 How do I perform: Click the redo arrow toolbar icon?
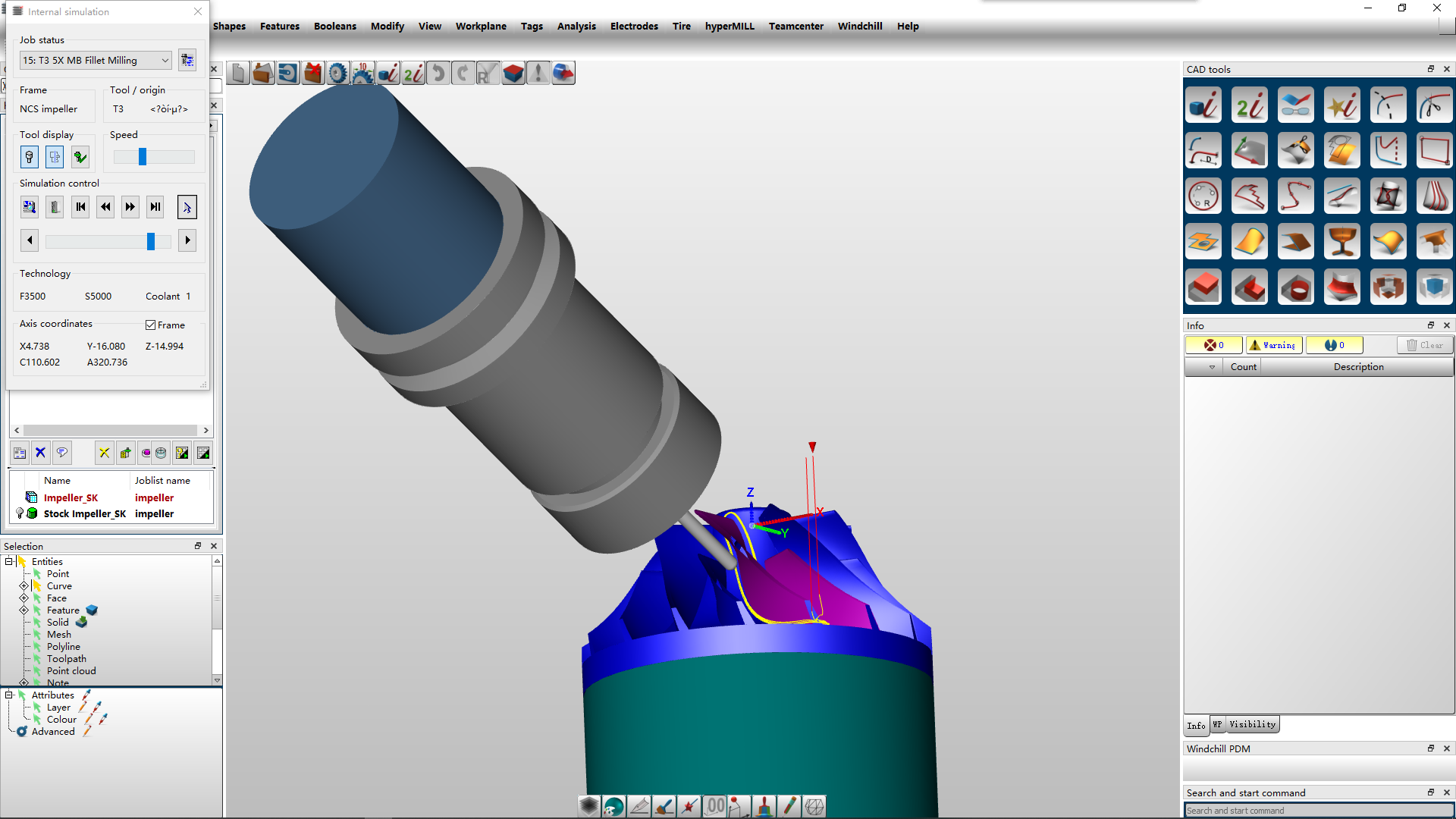click(x=463, y=73)
